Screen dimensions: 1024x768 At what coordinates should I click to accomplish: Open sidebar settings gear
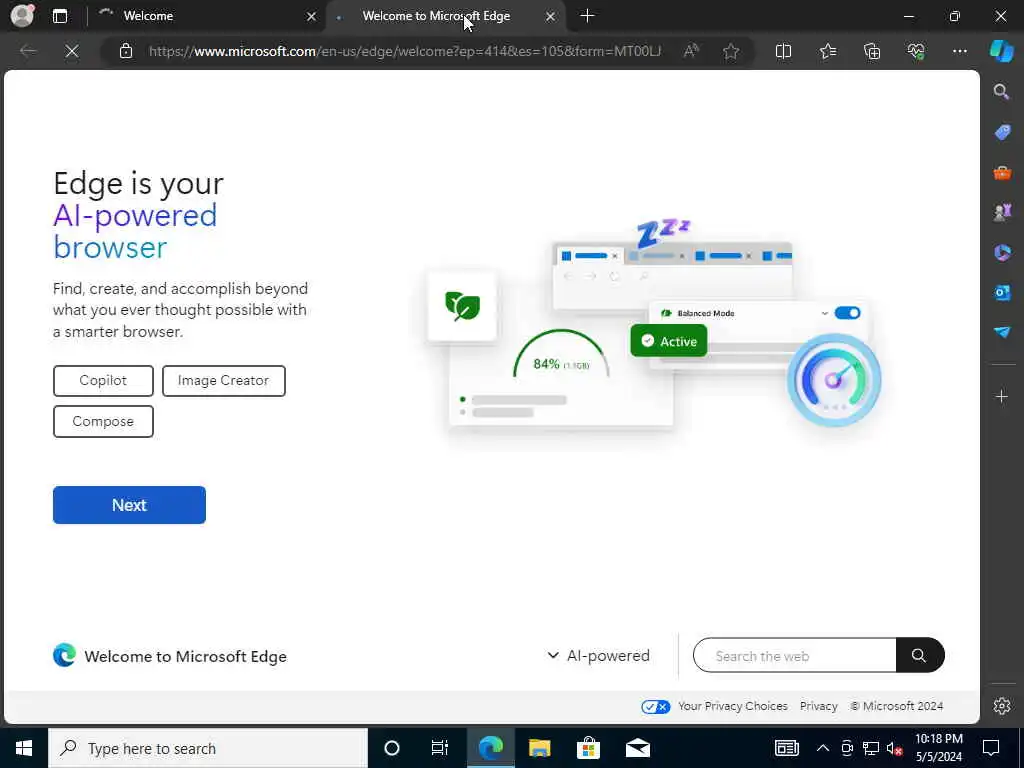click(1002, 706)
